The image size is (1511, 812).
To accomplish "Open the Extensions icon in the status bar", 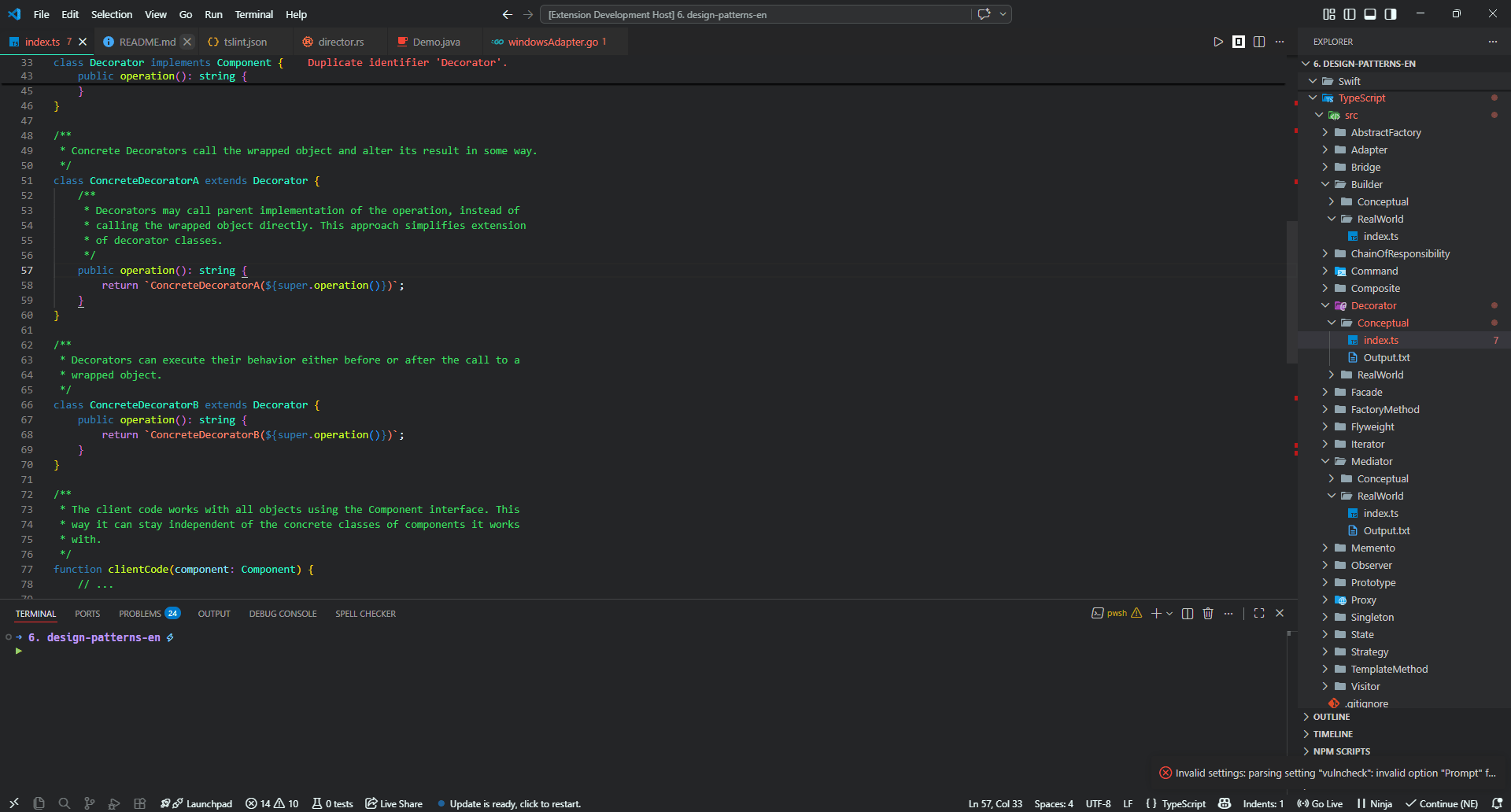I will coord(139,803).
